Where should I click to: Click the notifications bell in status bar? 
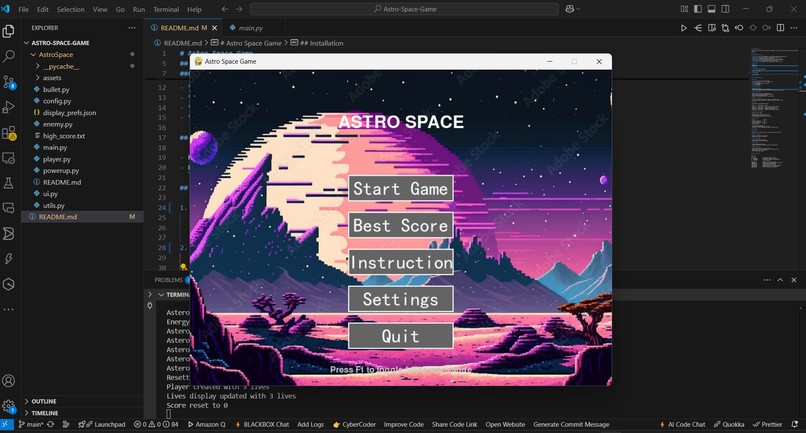(x=795, y=425)
